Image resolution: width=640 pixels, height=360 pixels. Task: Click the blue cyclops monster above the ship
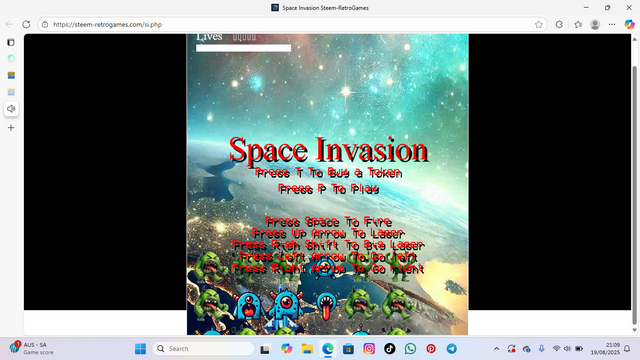pos(287,302)
